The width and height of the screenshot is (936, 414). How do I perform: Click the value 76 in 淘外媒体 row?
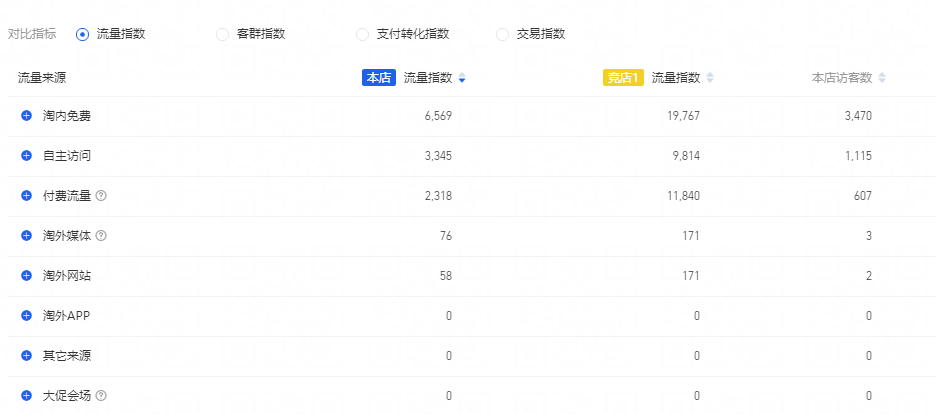tap(446, 236)
